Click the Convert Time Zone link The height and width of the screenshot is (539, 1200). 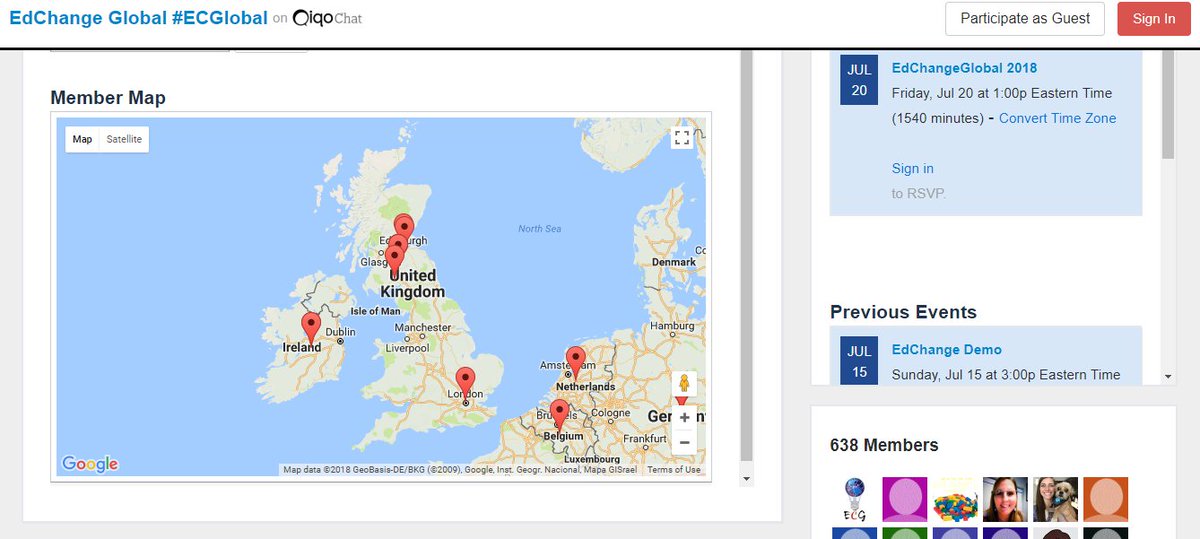tap(1057, 118)
